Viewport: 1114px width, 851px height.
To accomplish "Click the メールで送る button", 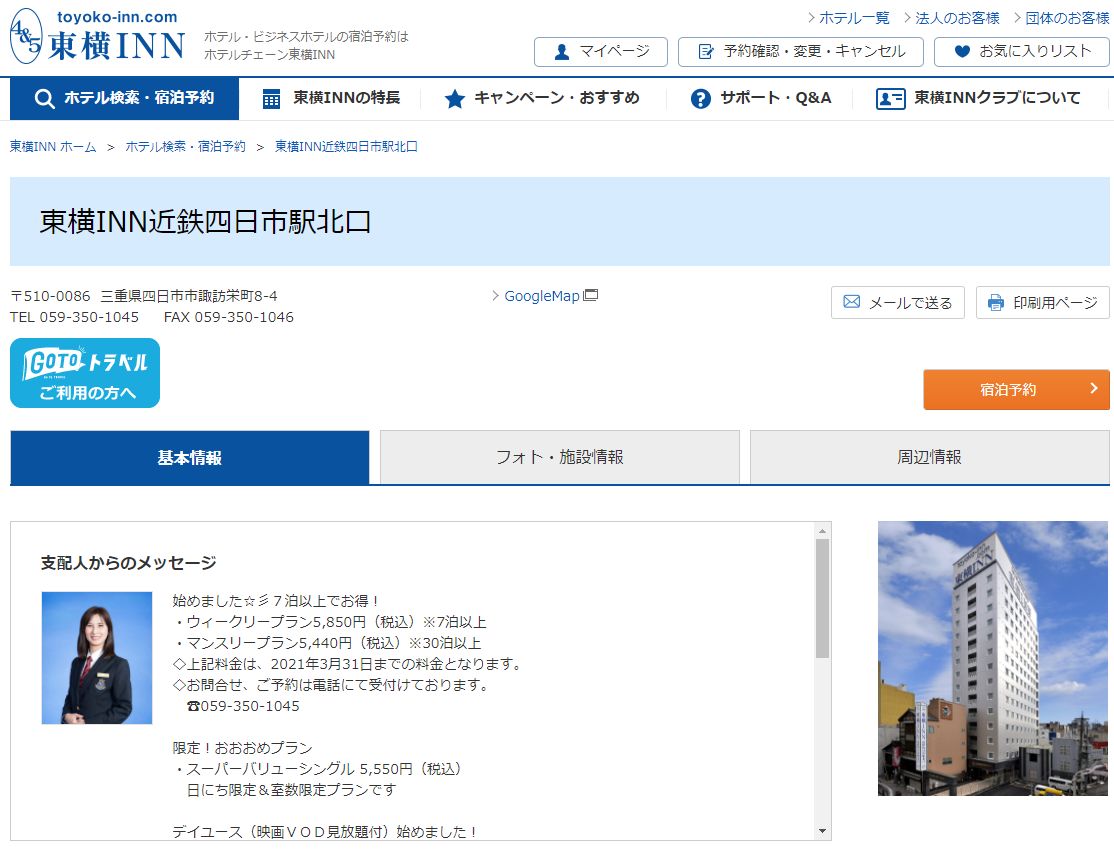I will click(x=897, y=303).
